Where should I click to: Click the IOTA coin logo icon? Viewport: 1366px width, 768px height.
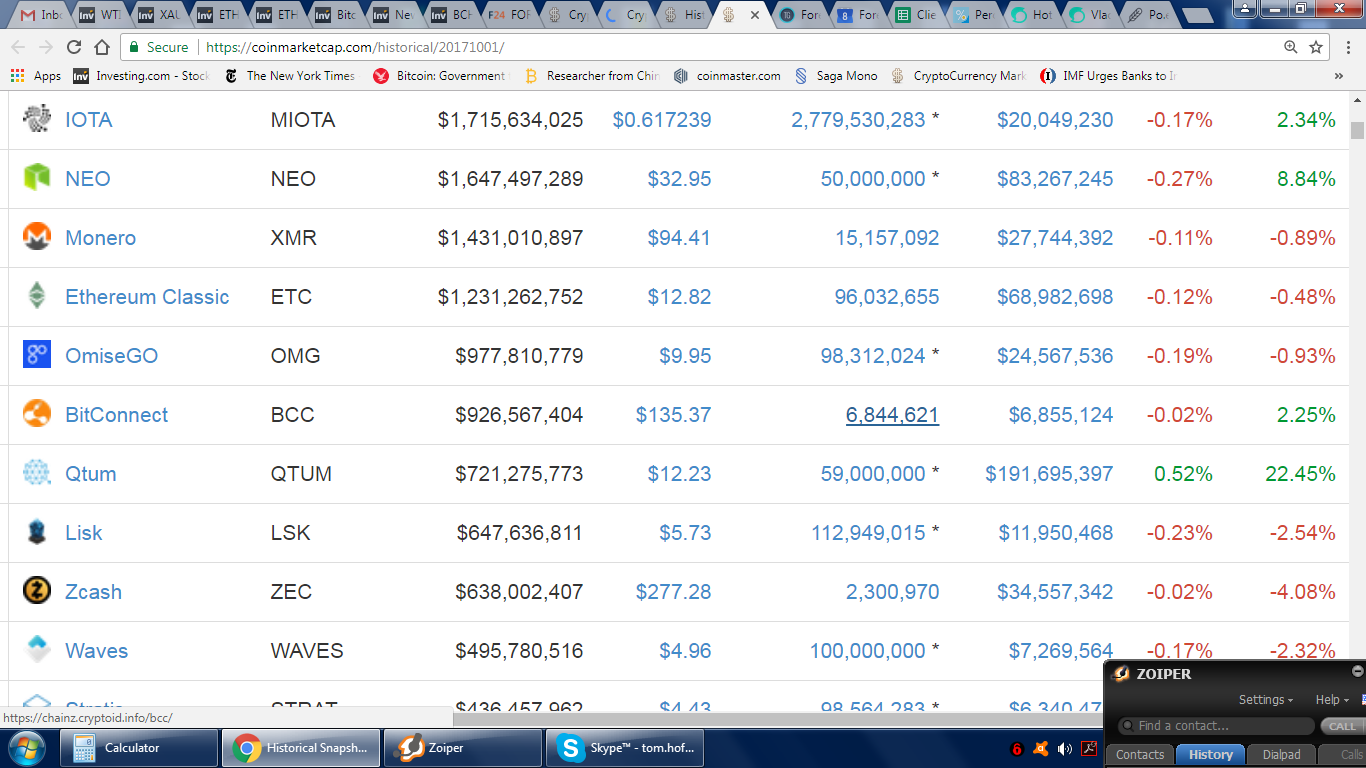[37, 119]
